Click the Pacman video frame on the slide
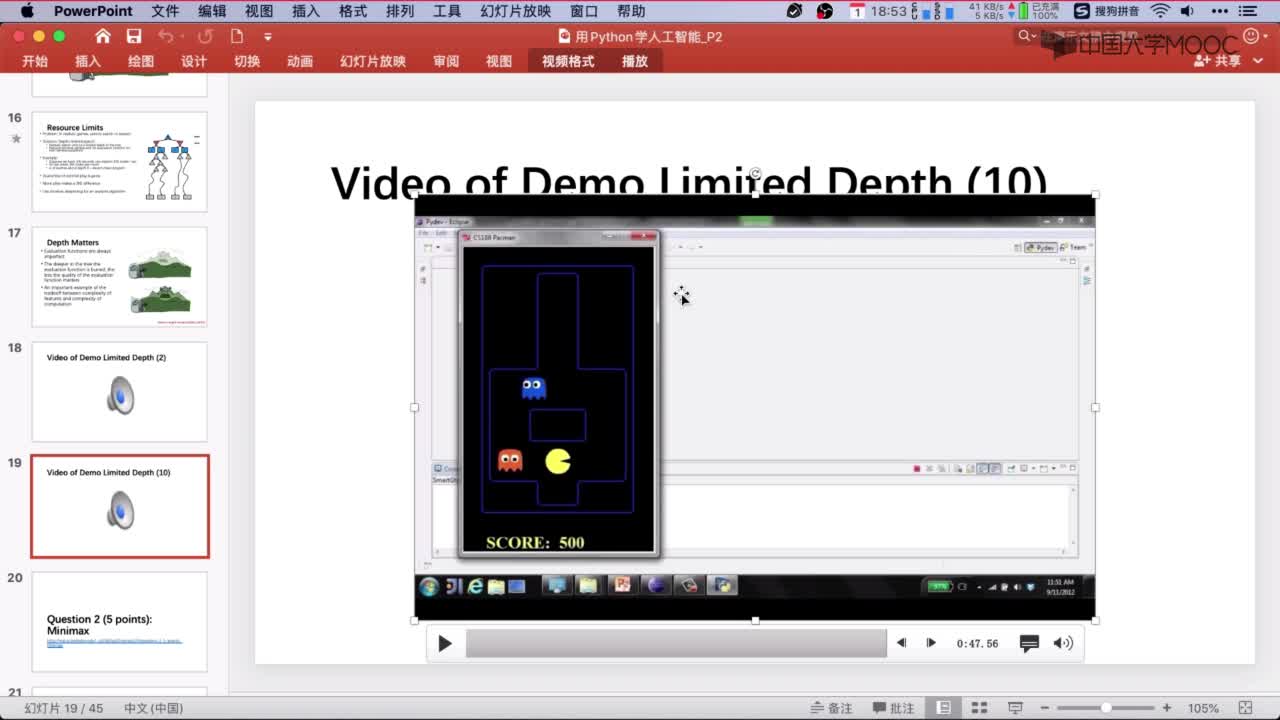This screenshot has height=720, width=1280. (x=755, y=407)
